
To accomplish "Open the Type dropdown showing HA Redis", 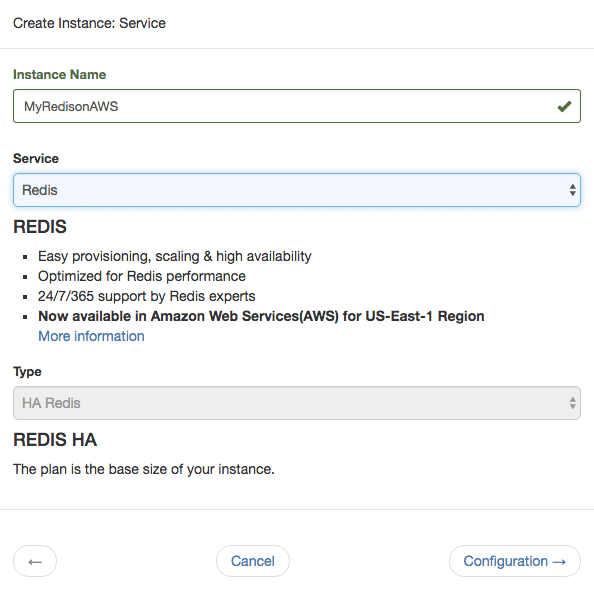I will point(297,403).
